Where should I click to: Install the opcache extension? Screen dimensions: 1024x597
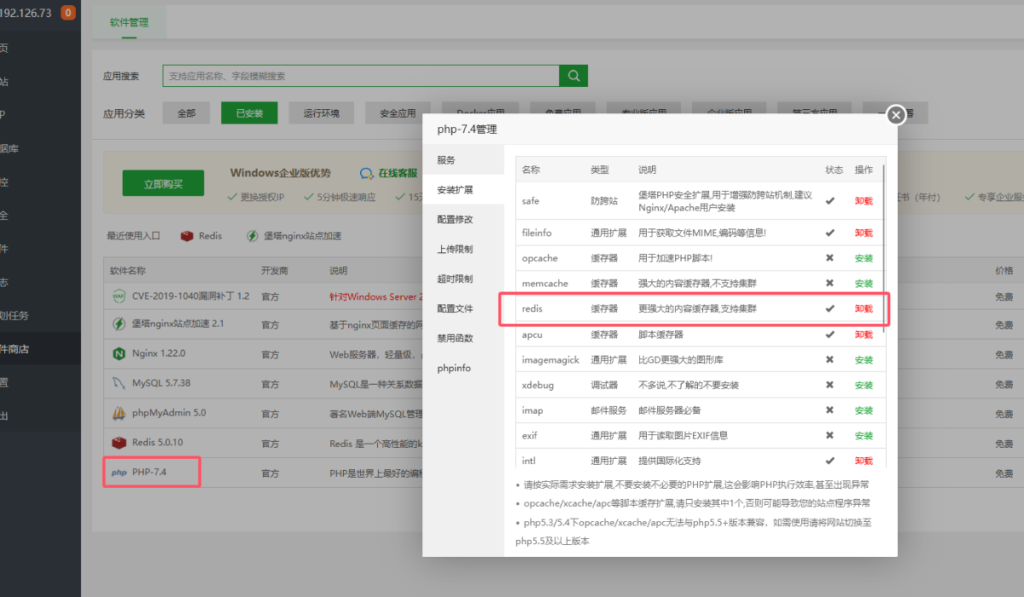[x=863, y=258]
